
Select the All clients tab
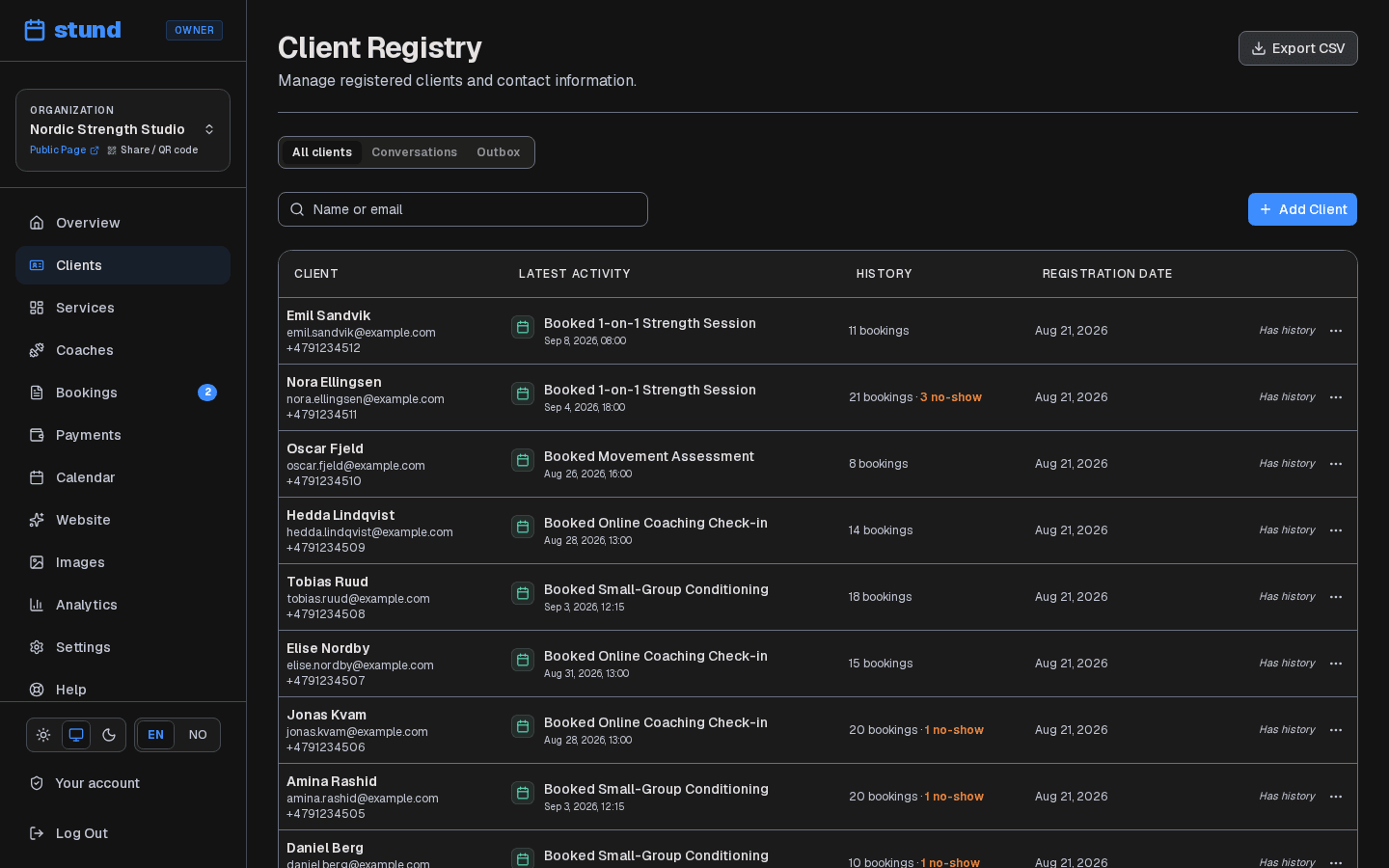[322, 152]
